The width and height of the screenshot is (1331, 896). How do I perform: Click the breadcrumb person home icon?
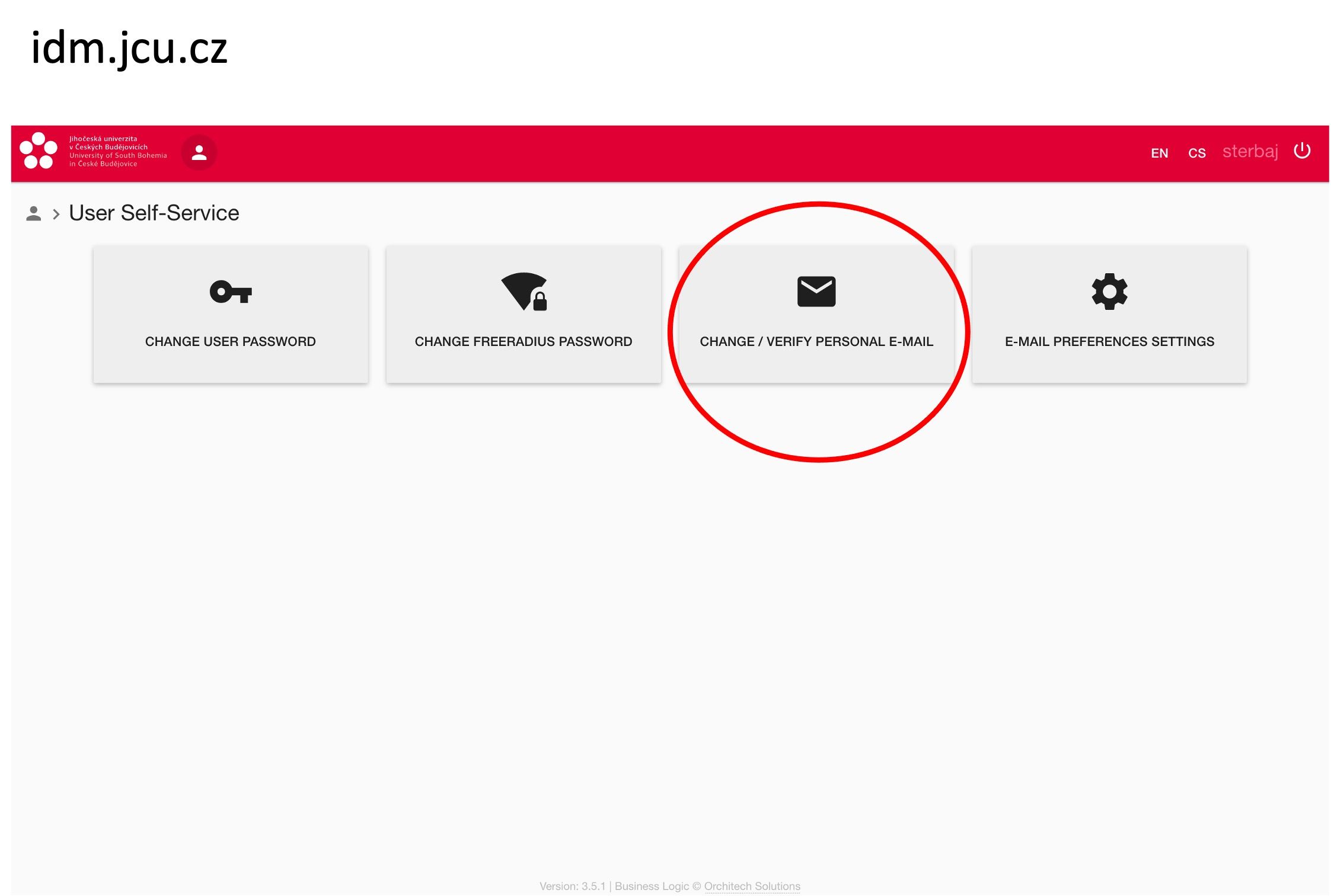click(x=34, y=213)
